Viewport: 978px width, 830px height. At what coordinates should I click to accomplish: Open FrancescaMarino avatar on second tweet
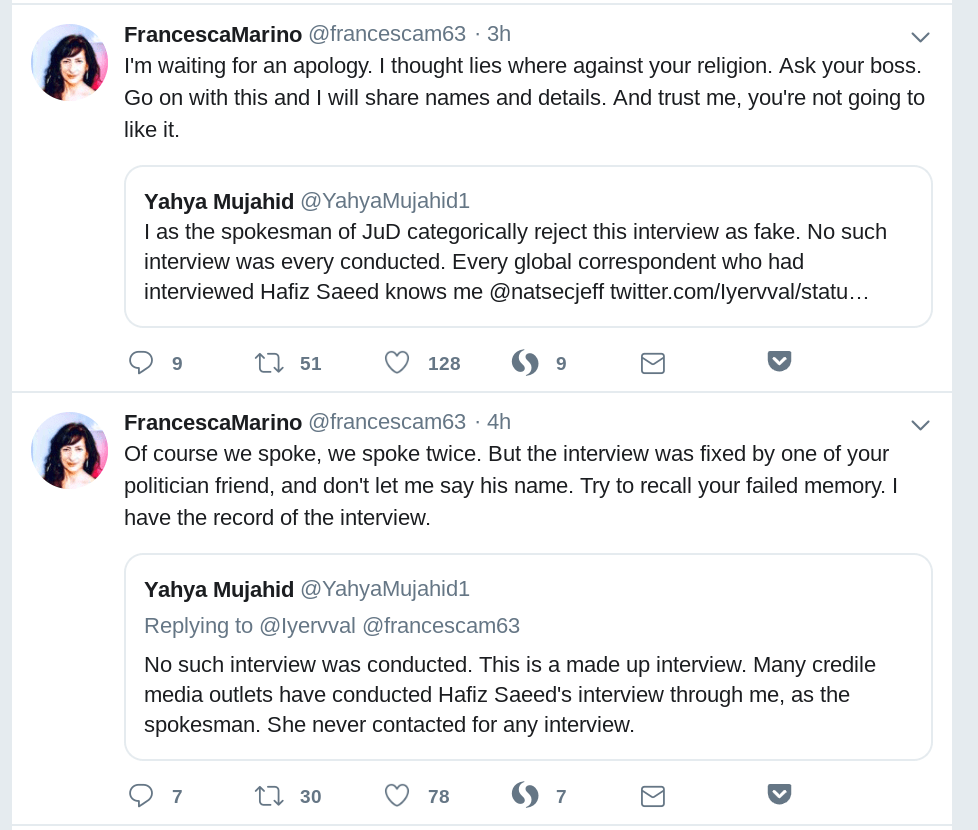click(x=70, y=450)
